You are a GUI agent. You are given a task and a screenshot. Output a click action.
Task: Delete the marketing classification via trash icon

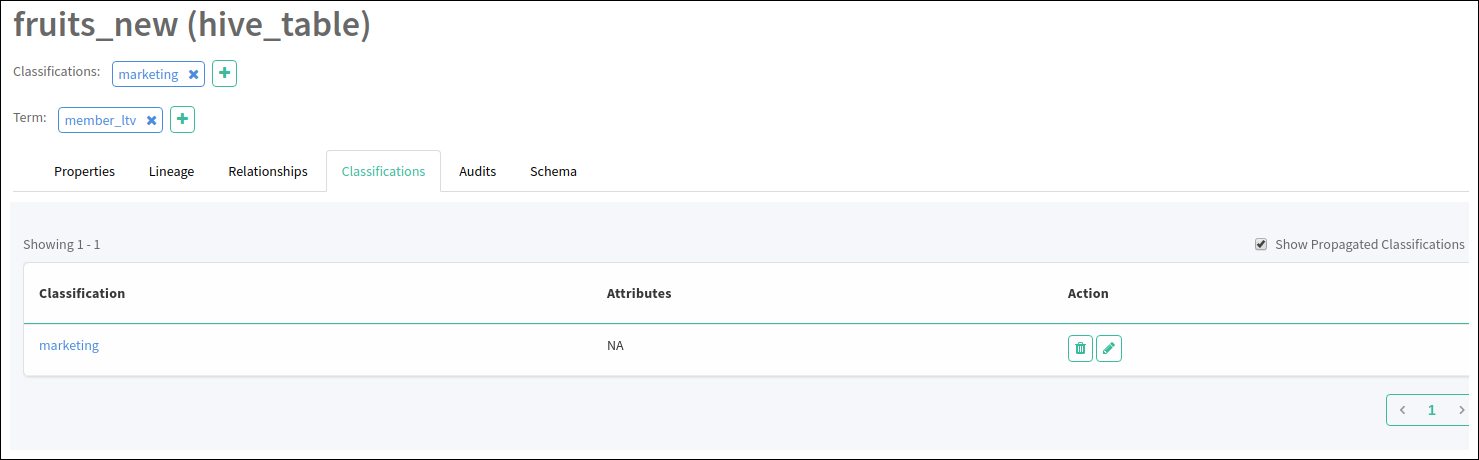click(x=1080, y=348)
